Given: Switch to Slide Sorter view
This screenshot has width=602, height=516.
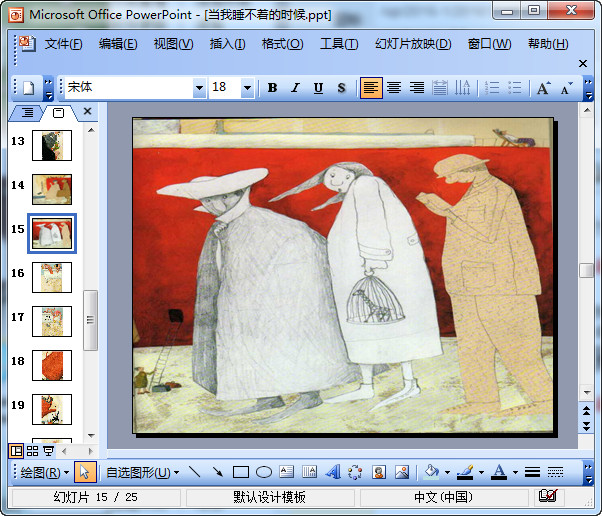Looking at the screenshot, I should pyautogui.click(x=32, y=451).
